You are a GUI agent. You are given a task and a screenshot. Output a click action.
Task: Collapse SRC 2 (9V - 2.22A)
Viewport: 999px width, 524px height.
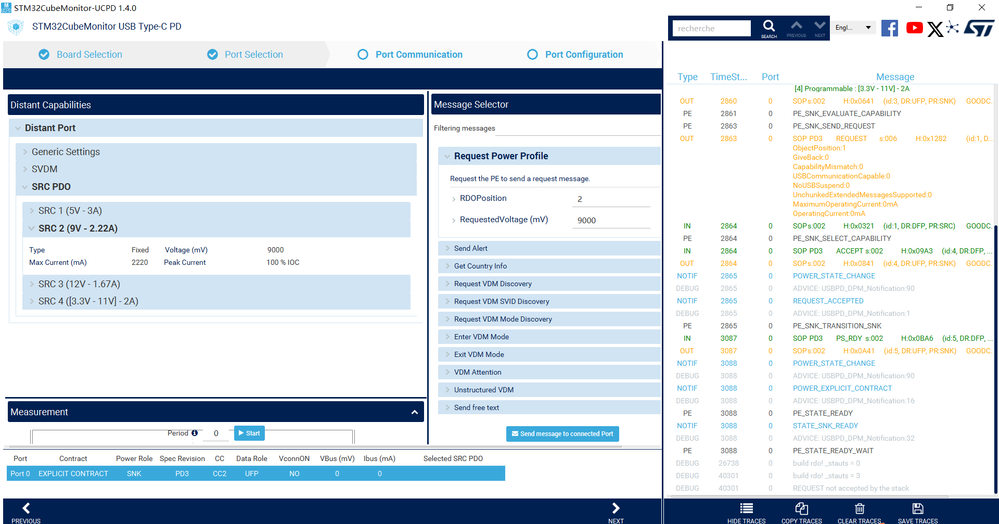[x=31, y=228]
